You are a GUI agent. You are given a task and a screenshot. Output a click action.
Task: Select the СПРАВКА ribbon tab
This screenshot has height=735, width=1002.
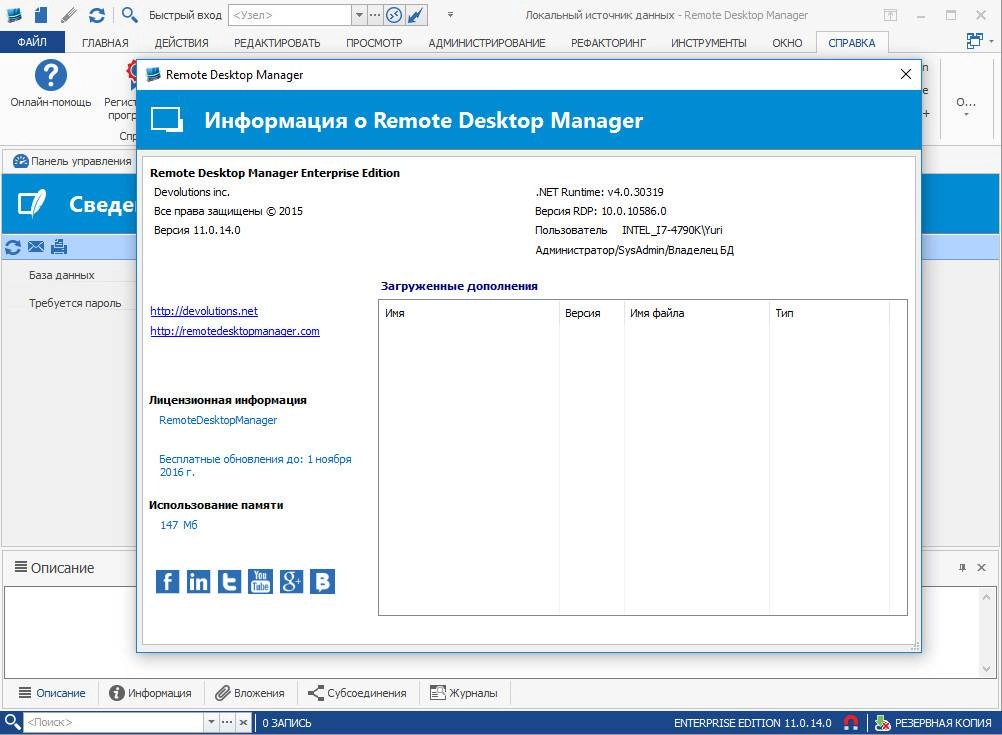click(x=851, y=43)
